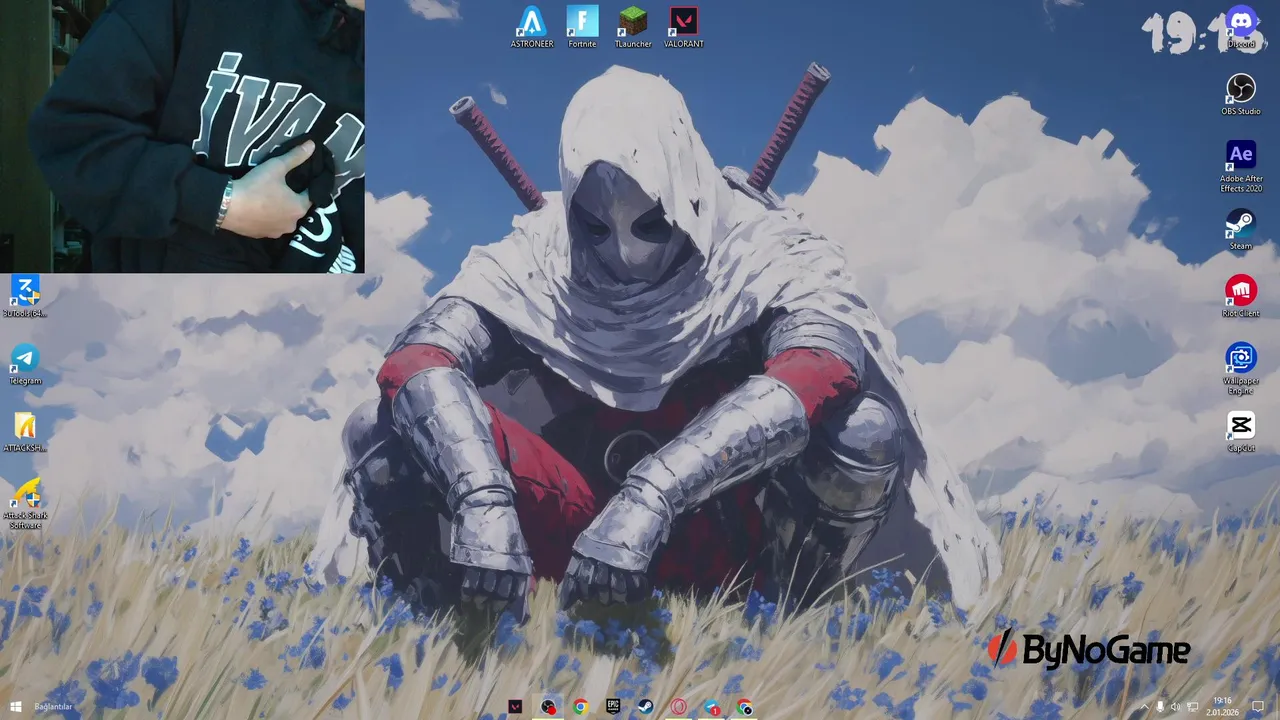Viewport: 1280px width, 720px height.
Task: Open Steam from the taskbar
Action: point(646,707)
